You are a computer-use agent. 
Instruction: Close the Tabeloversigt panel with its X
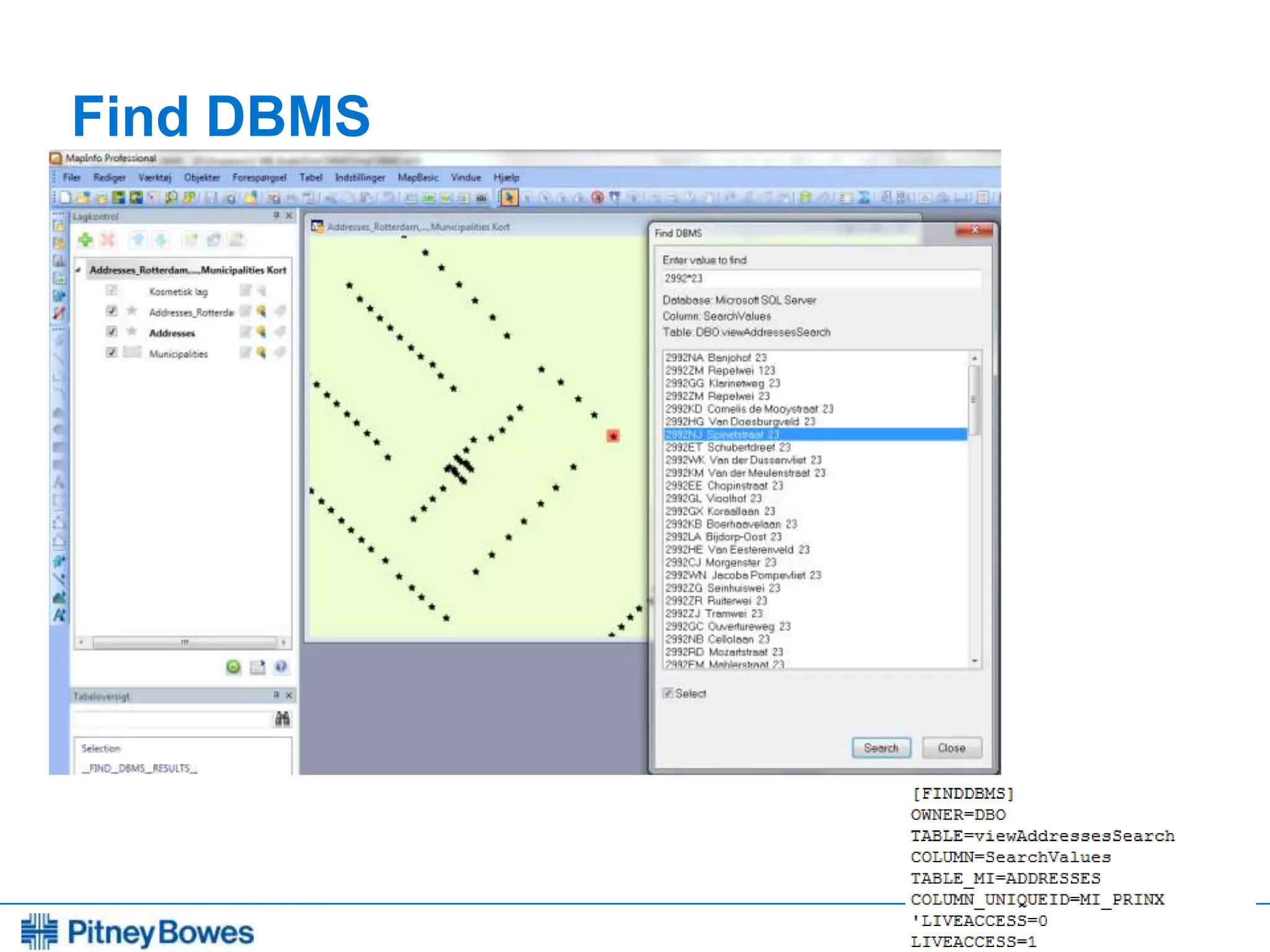point(289,695)
